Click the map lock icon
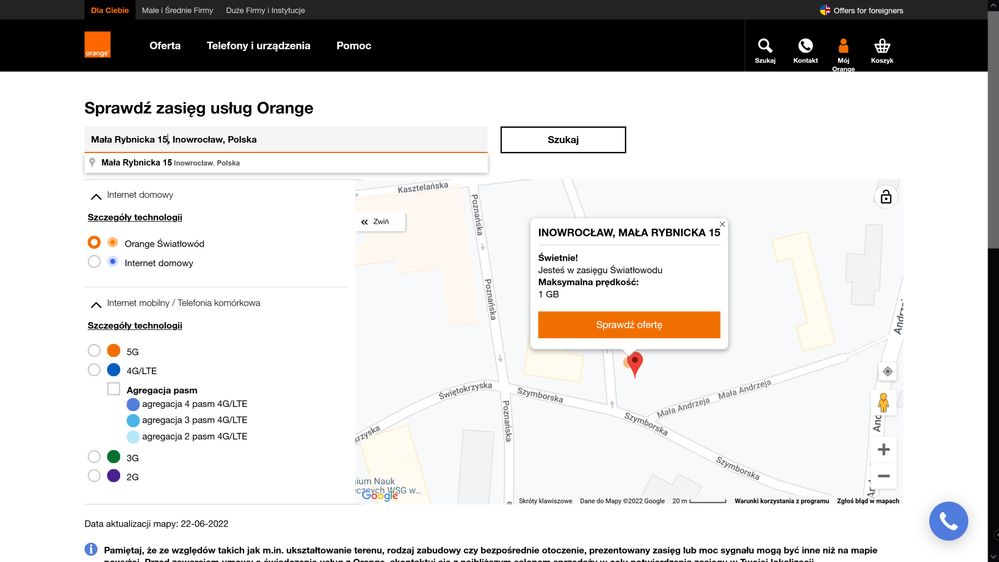The image size is (999, 562). click(886, 197)
